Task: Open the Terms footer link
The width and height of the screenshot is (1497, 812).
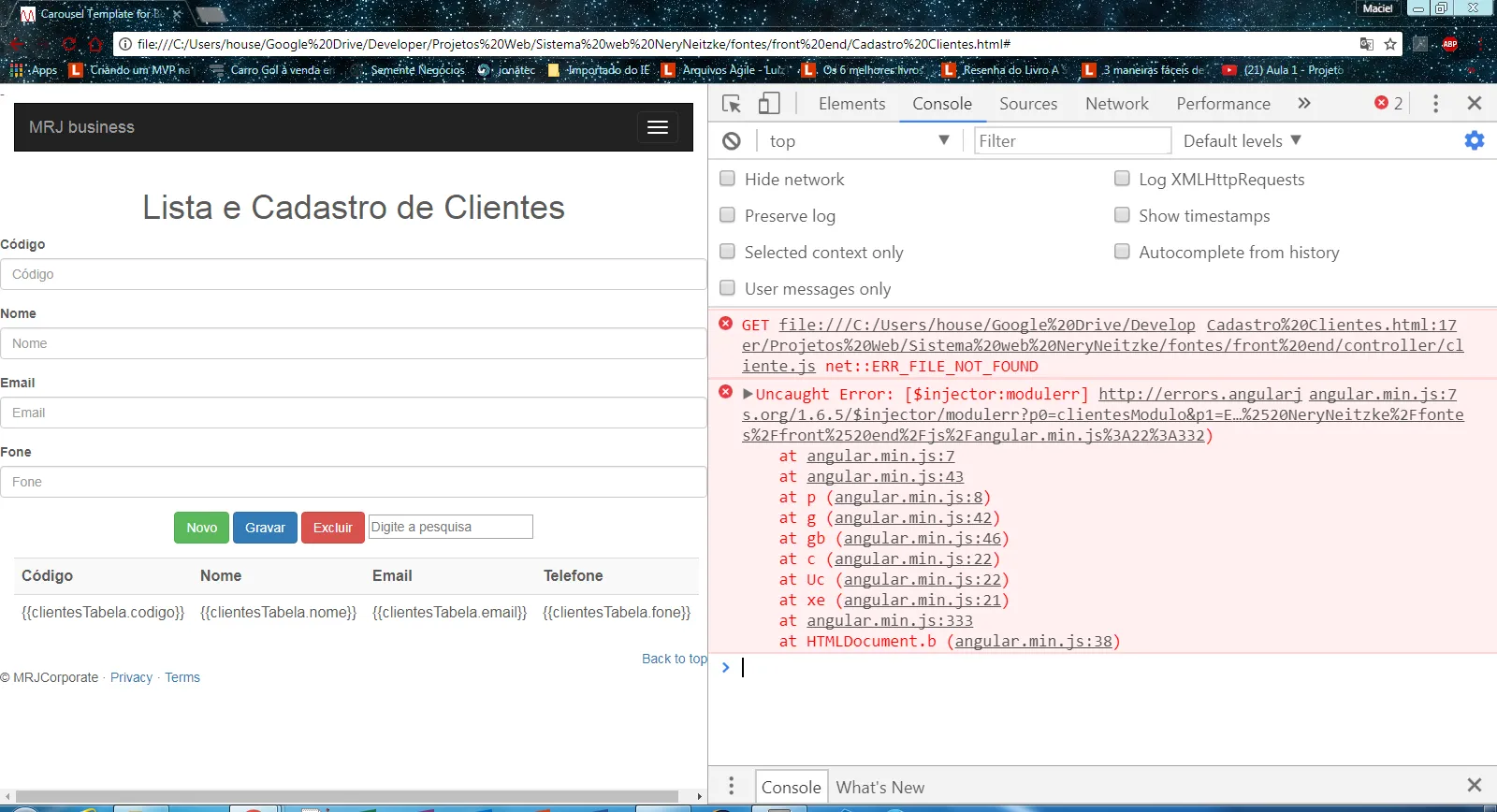Action: tap(182, 677)
